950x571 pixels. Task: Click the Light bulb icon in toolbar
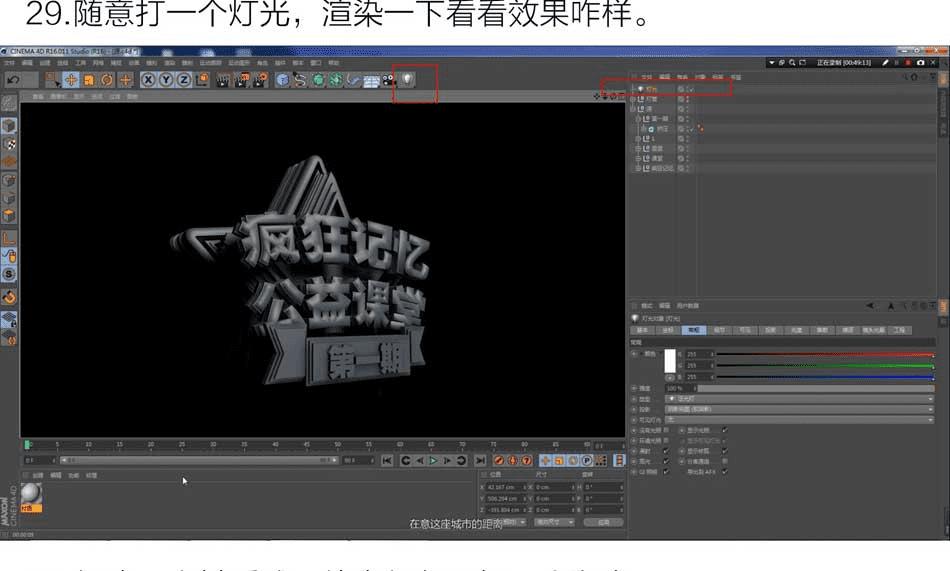pyautogui.click(x=407, y=79)
